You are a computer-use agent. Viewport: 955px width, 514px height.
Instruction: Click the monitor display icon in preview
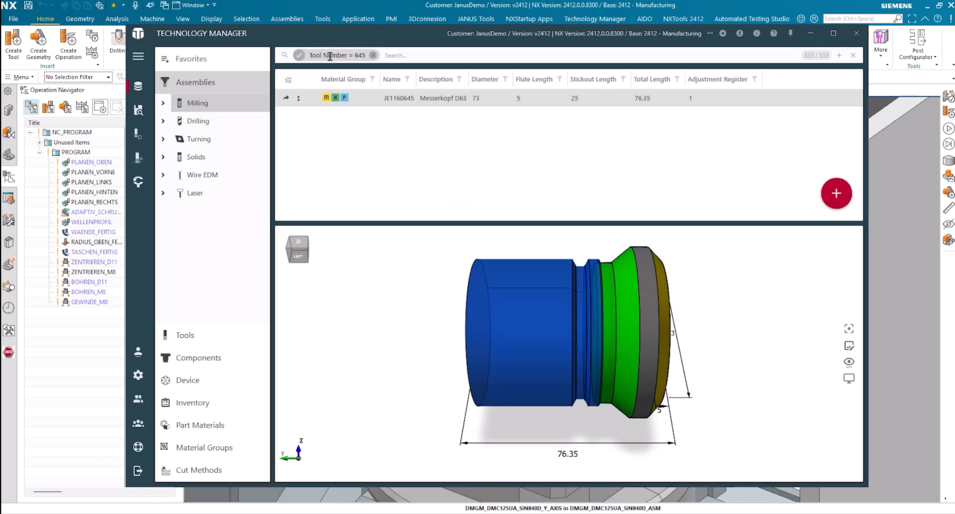[x=849, y=378]
